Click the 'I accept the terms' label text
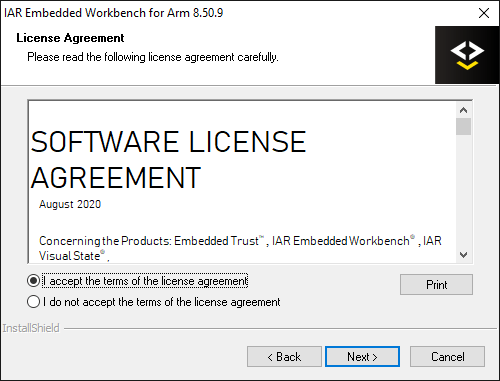Viewport: 500px width, 381px height. click(145, 281)
